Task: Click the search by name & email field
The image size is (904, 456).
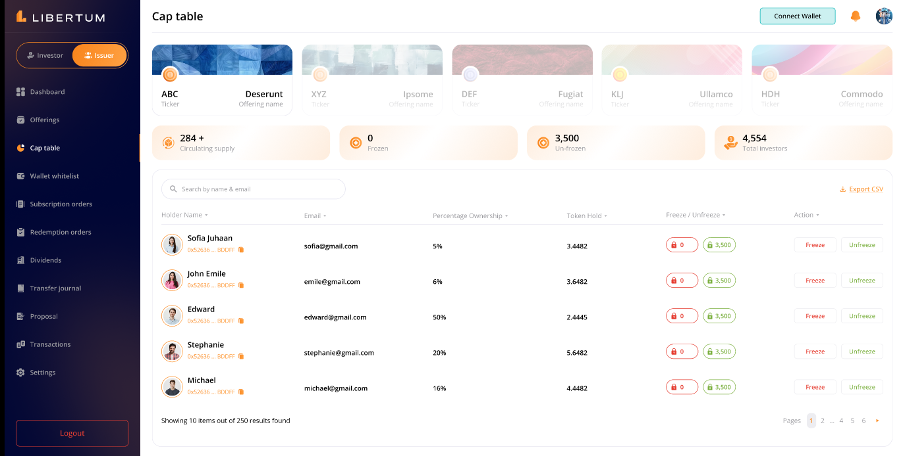Action: click(x=253, y=189)
